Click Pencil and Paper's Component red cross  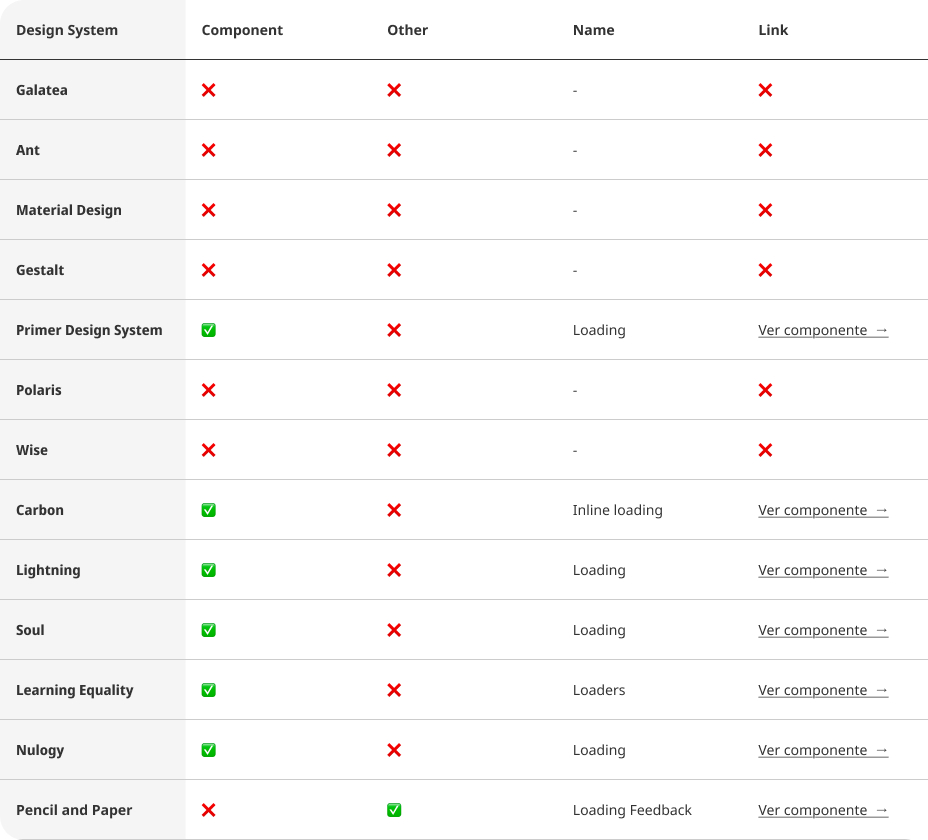click(x=208, y=810)
